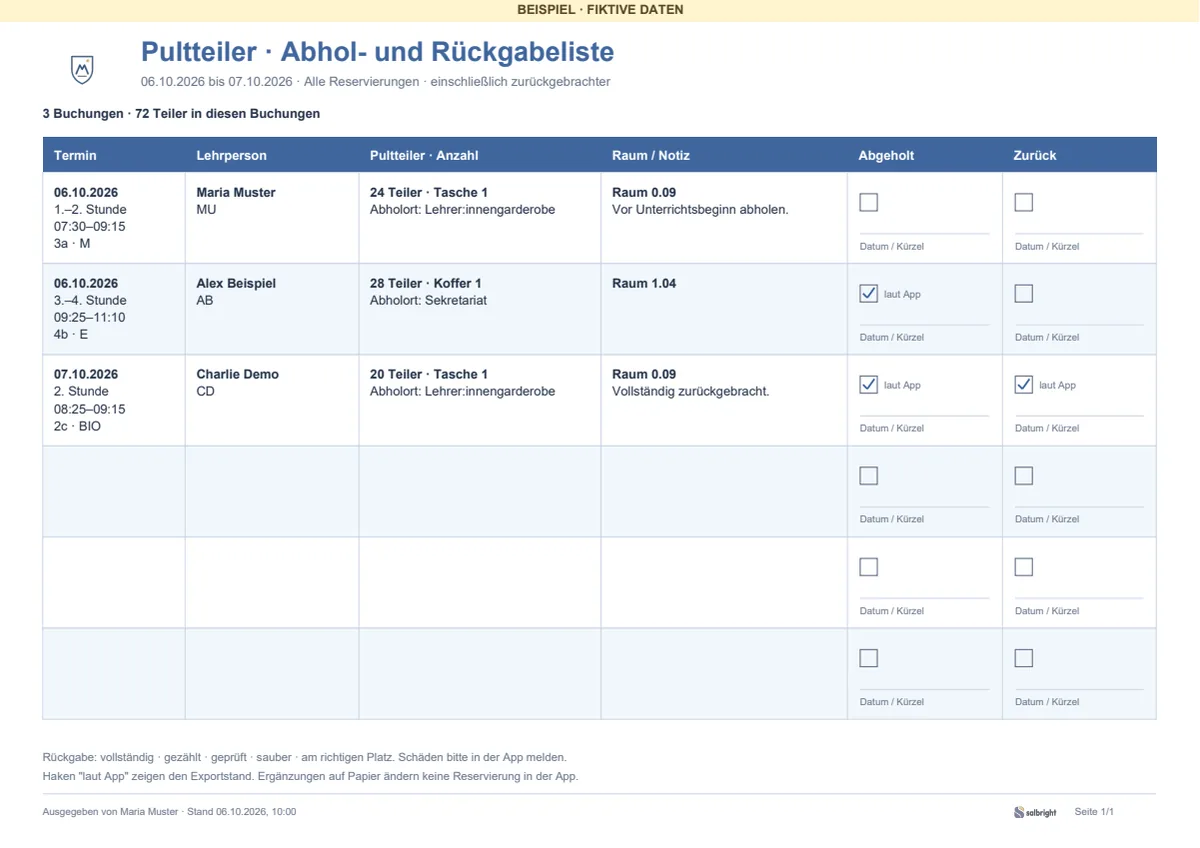The height and width of the screenshot is (848, 1200).
Task: Click the date 07.10.2026 in Termin column
Action: coord(86,374)
